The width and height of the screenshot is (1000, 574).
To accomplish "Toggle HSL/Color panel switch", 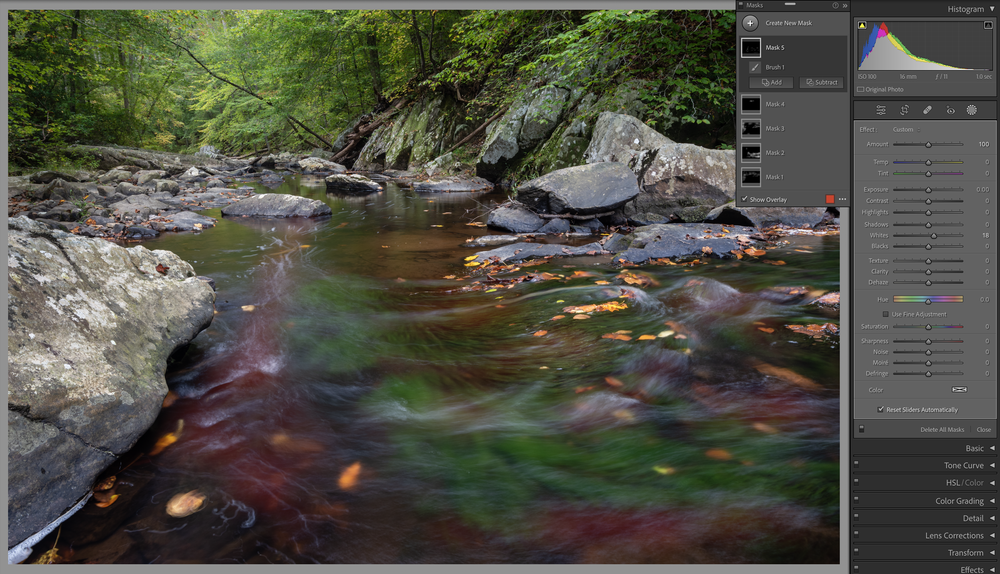I will (856, 482).
